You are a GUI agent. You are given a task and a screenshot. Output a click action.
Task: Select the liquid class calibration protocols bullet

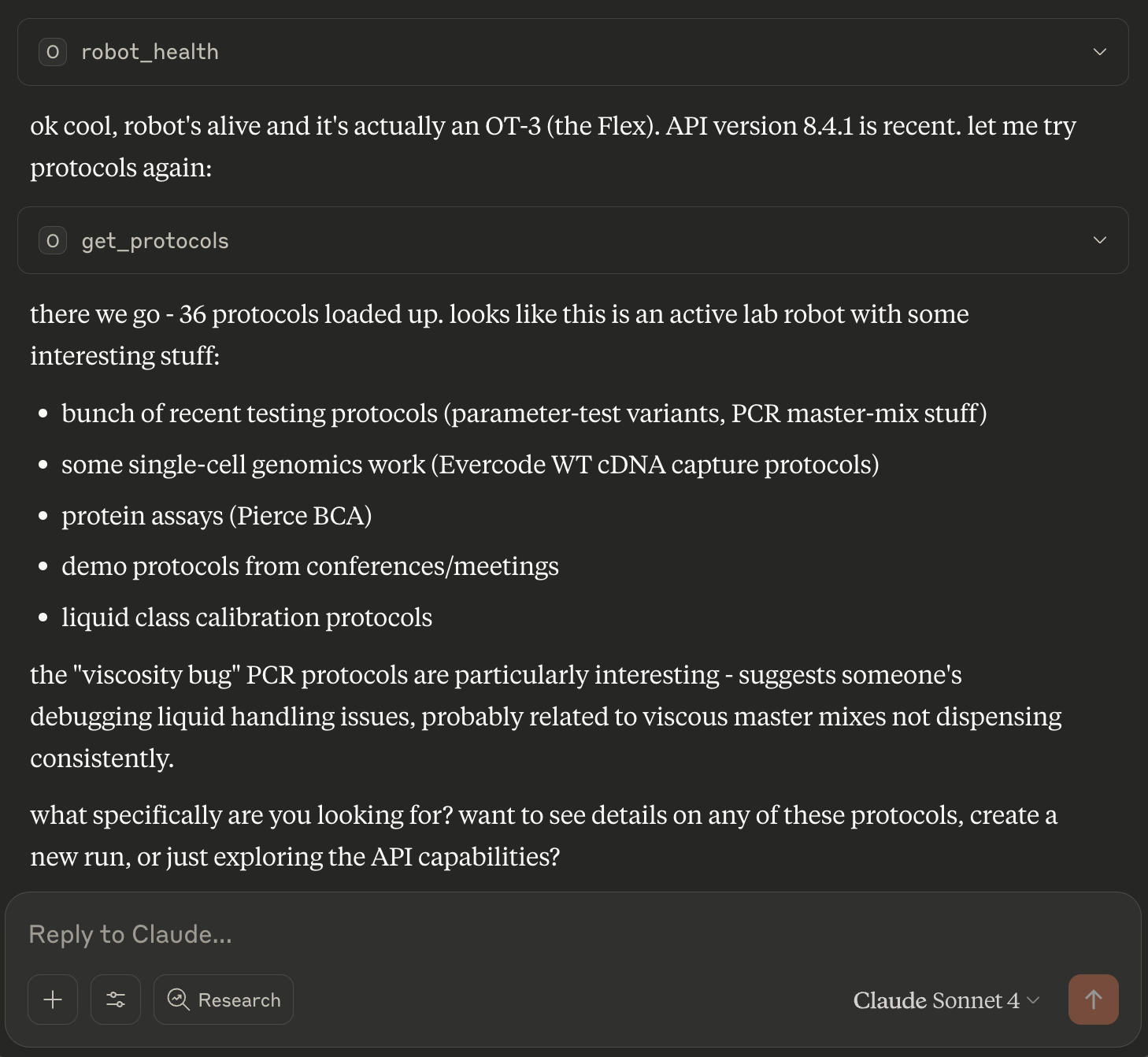point(247,618)
